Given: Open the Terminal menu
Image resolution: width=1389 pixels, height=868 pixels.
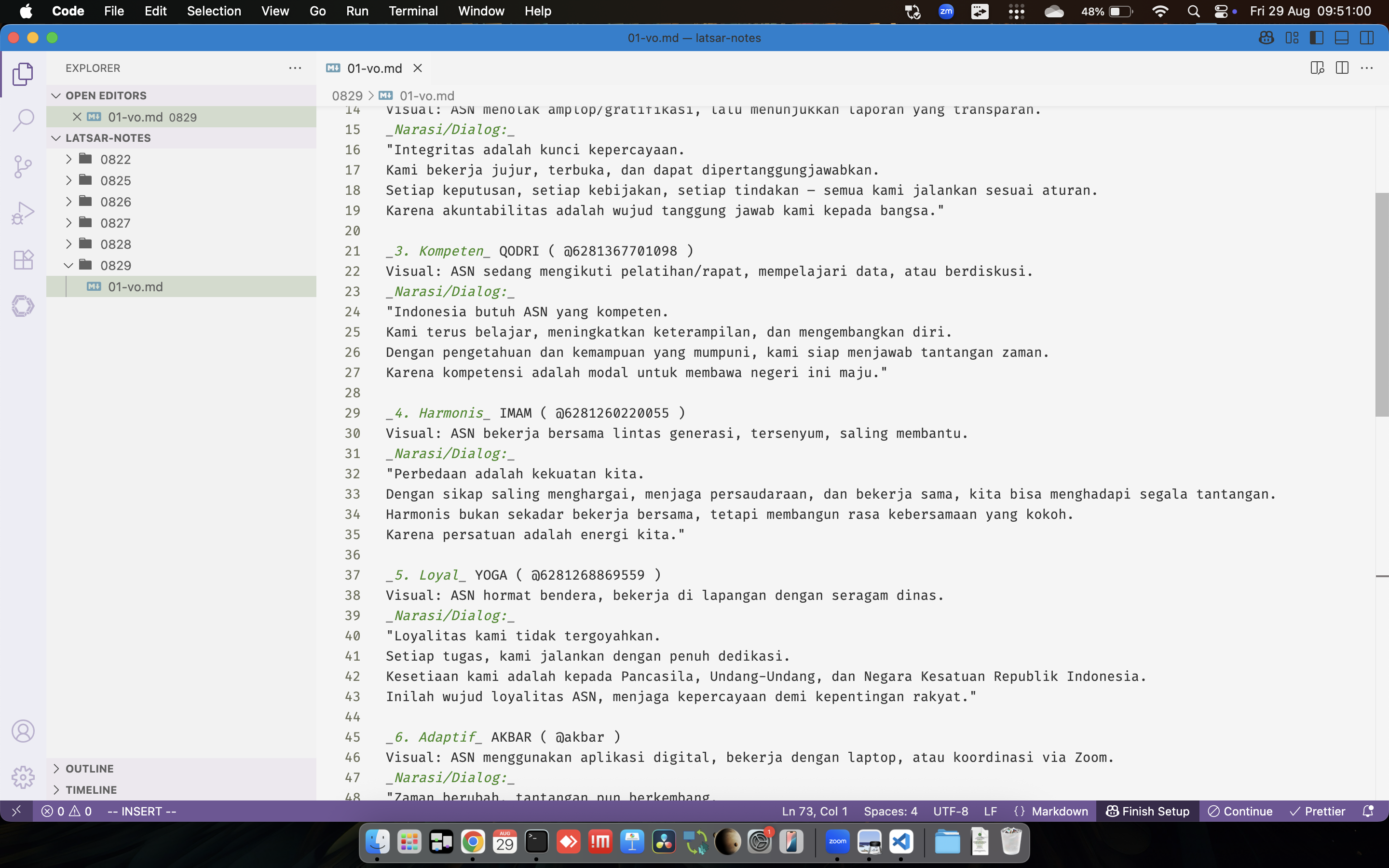Looking at the screenshot, I should coord(413,11).
